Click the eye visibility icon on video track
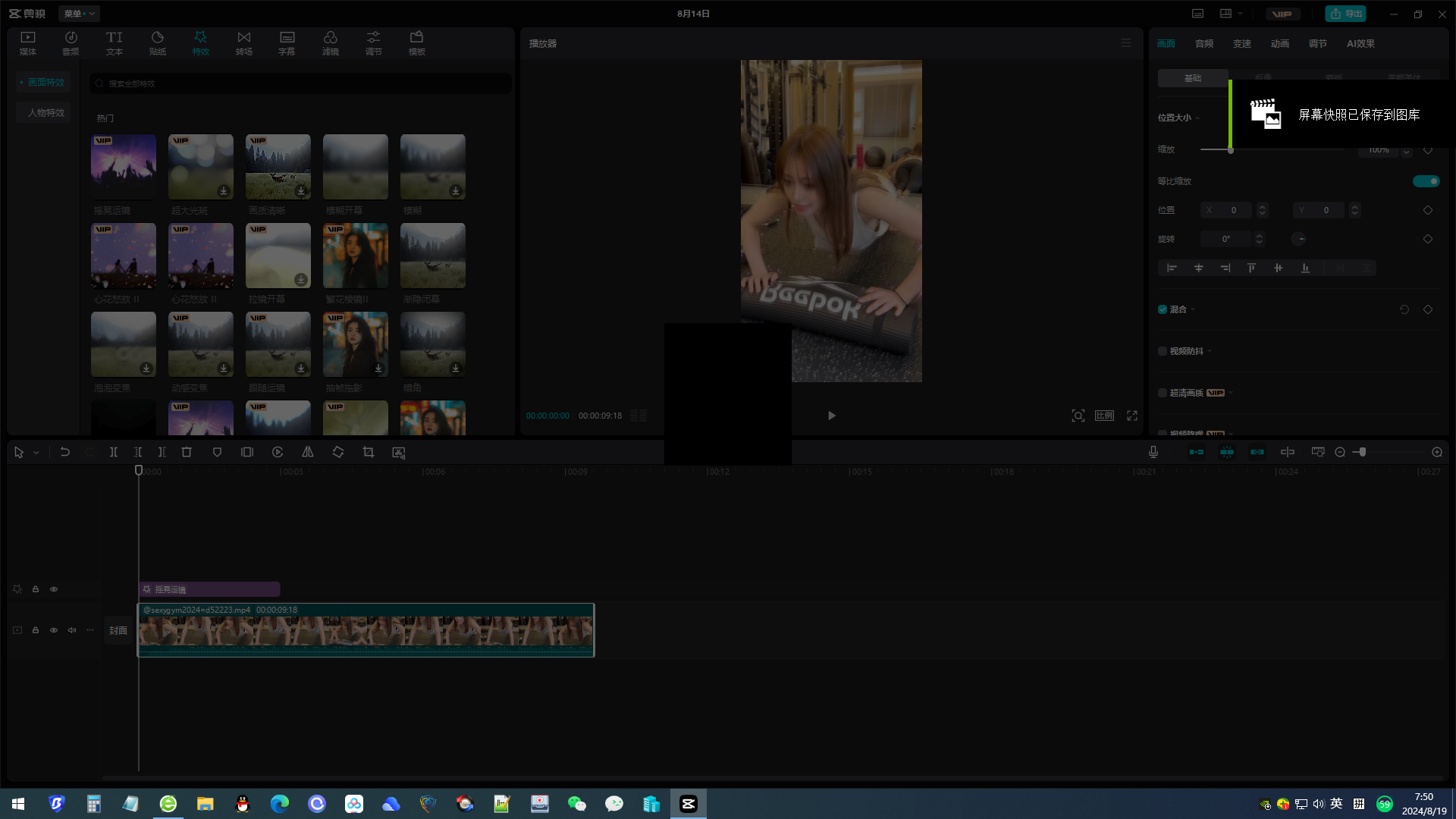Image resolution: width=1456 pixels, height=819 pixels. [53, 630]
